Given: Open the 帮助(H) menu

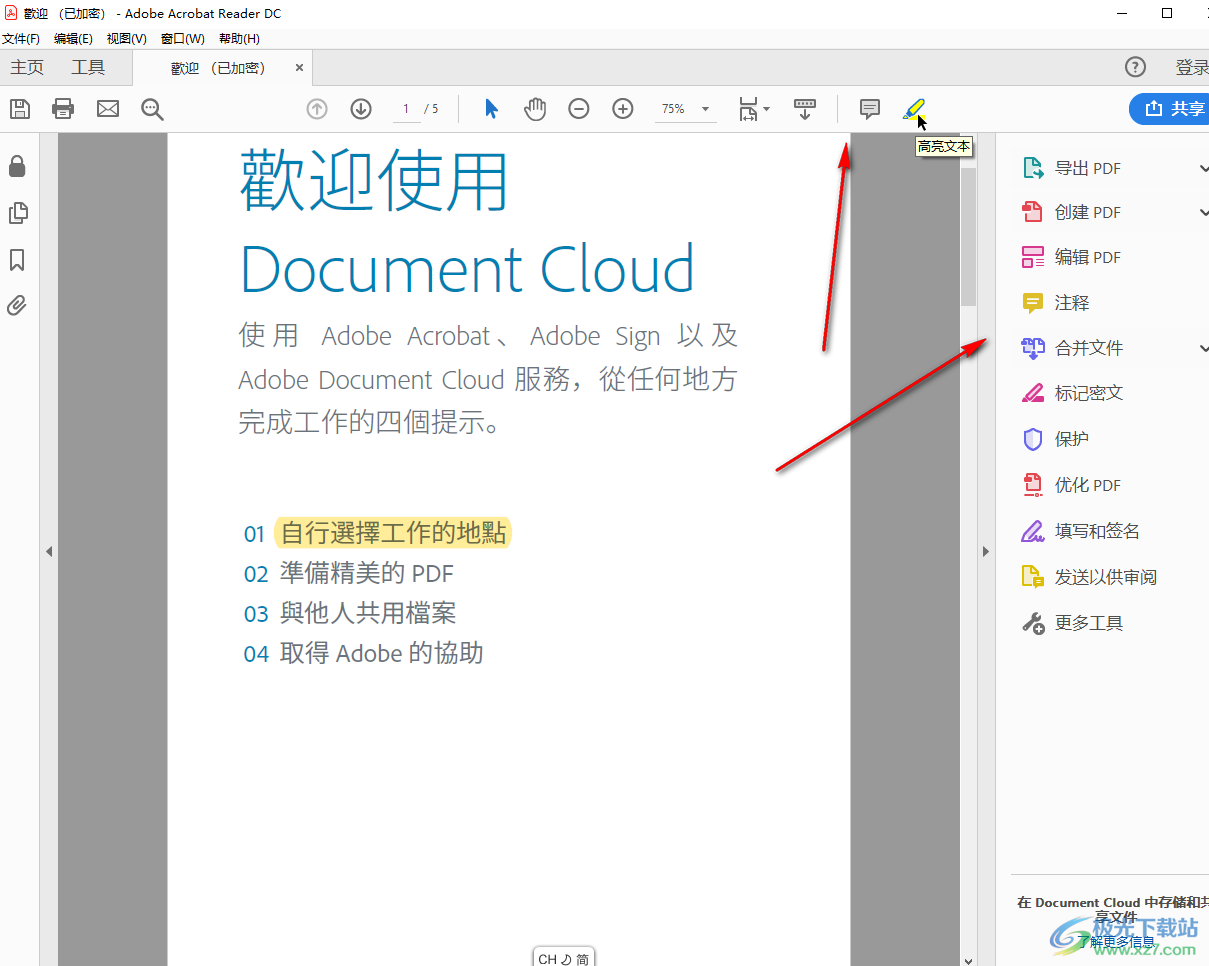Looking at the screenshot, I should 239,39.
